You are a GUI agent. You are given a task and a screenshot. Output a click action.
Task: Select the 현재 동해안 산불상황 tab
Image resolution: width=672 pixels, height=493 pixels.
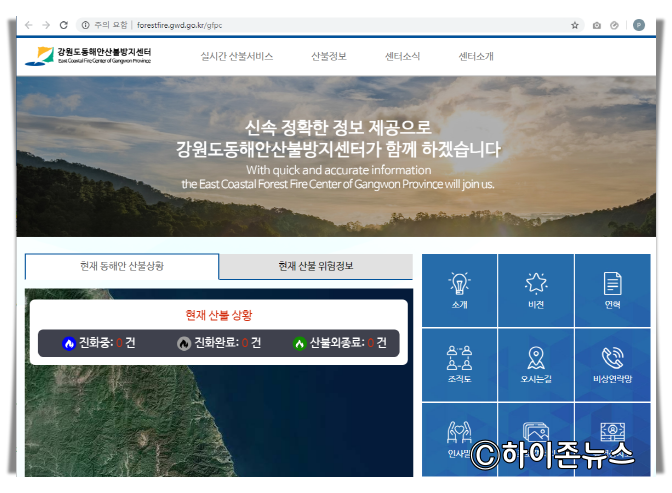122,266
